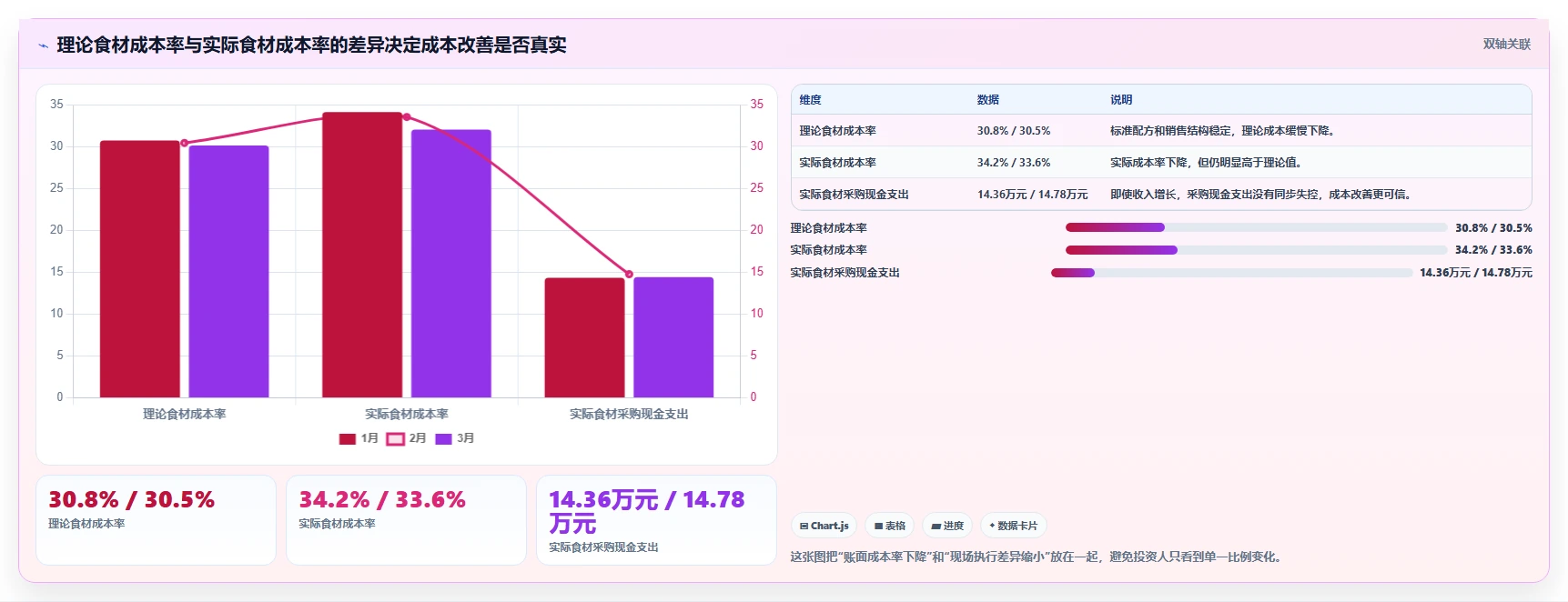Click the 双轴关联 label
This screenshot has height=602, width=1568.
1507,44
